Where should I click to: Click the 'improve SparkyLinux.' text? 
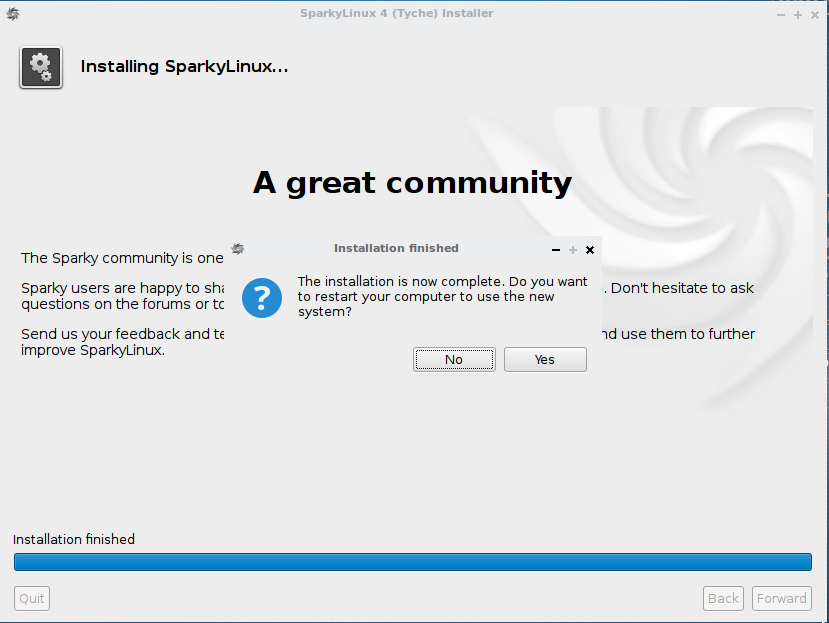click(x=93, y=350)
